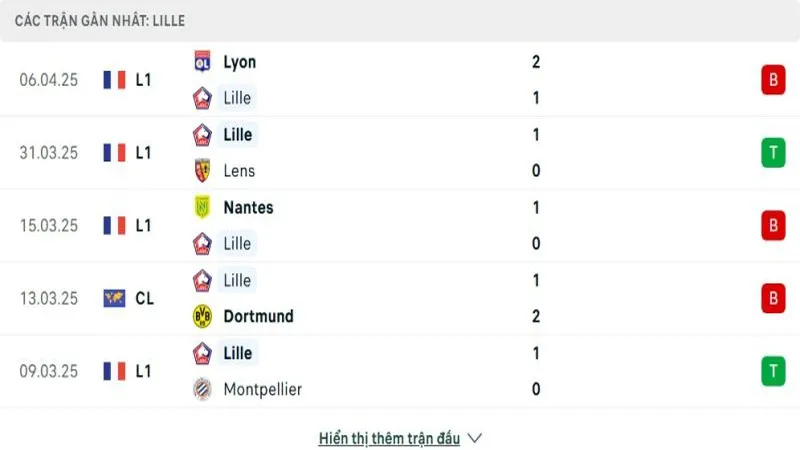
Task: Click the green T badge for Montpellier match
Action: point(773,371)
